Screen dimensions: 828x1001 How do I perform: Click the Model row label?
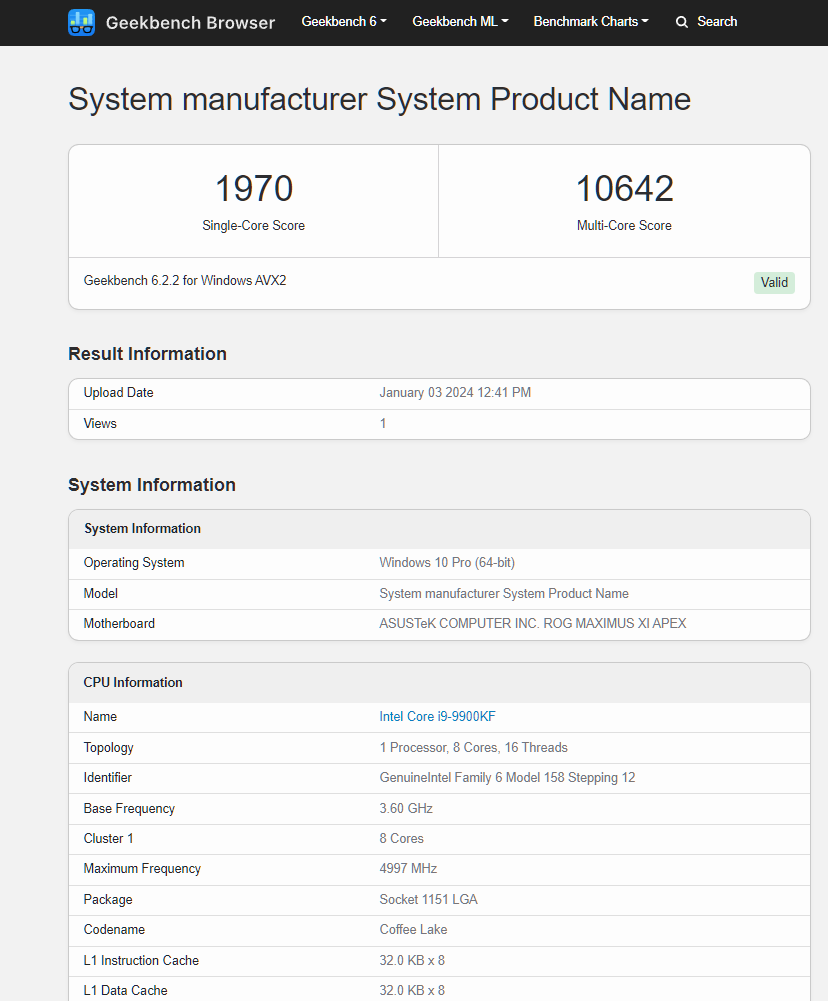(x=100, y=593)
